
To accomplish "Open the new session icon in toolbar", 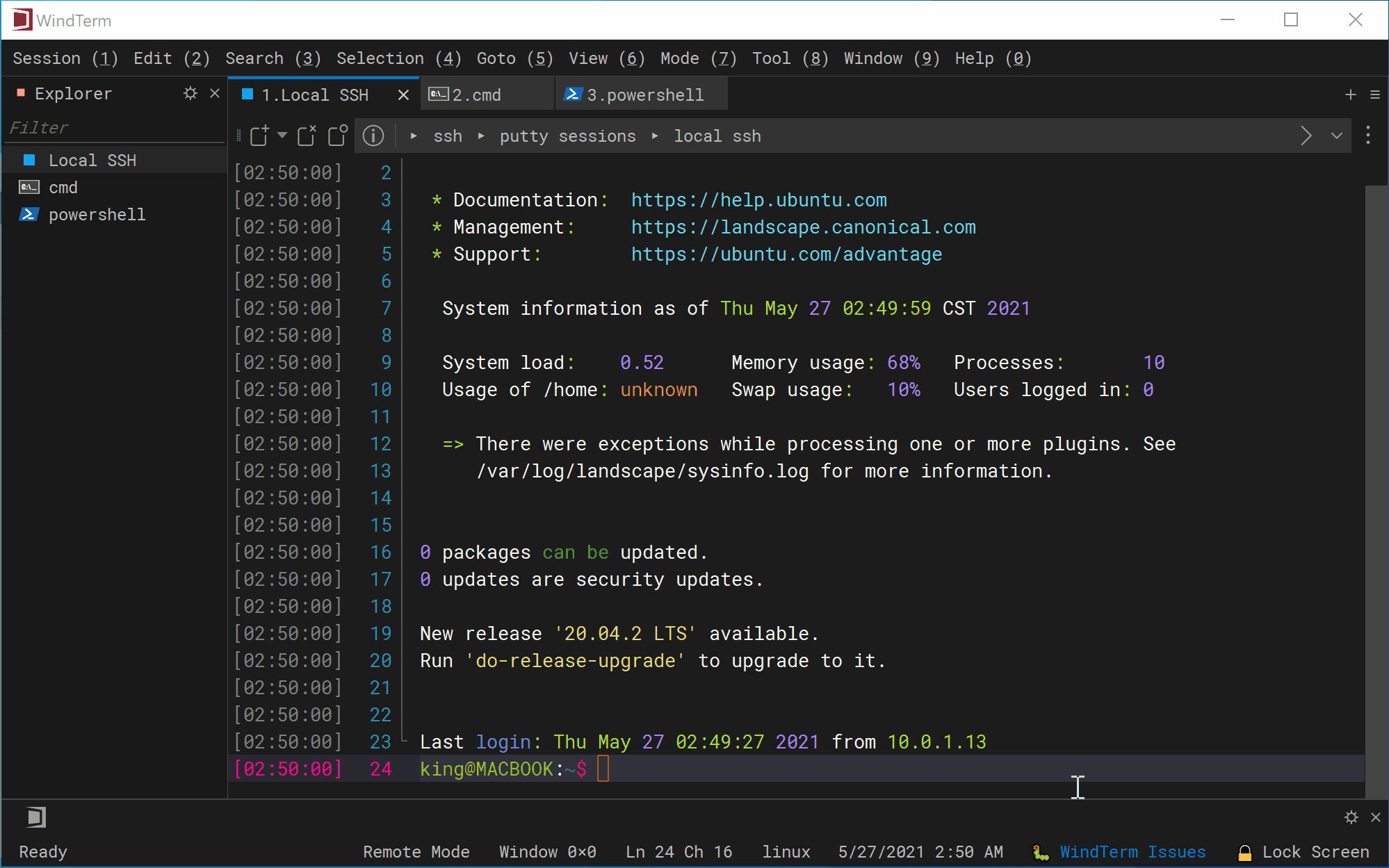I will [259, 136].
